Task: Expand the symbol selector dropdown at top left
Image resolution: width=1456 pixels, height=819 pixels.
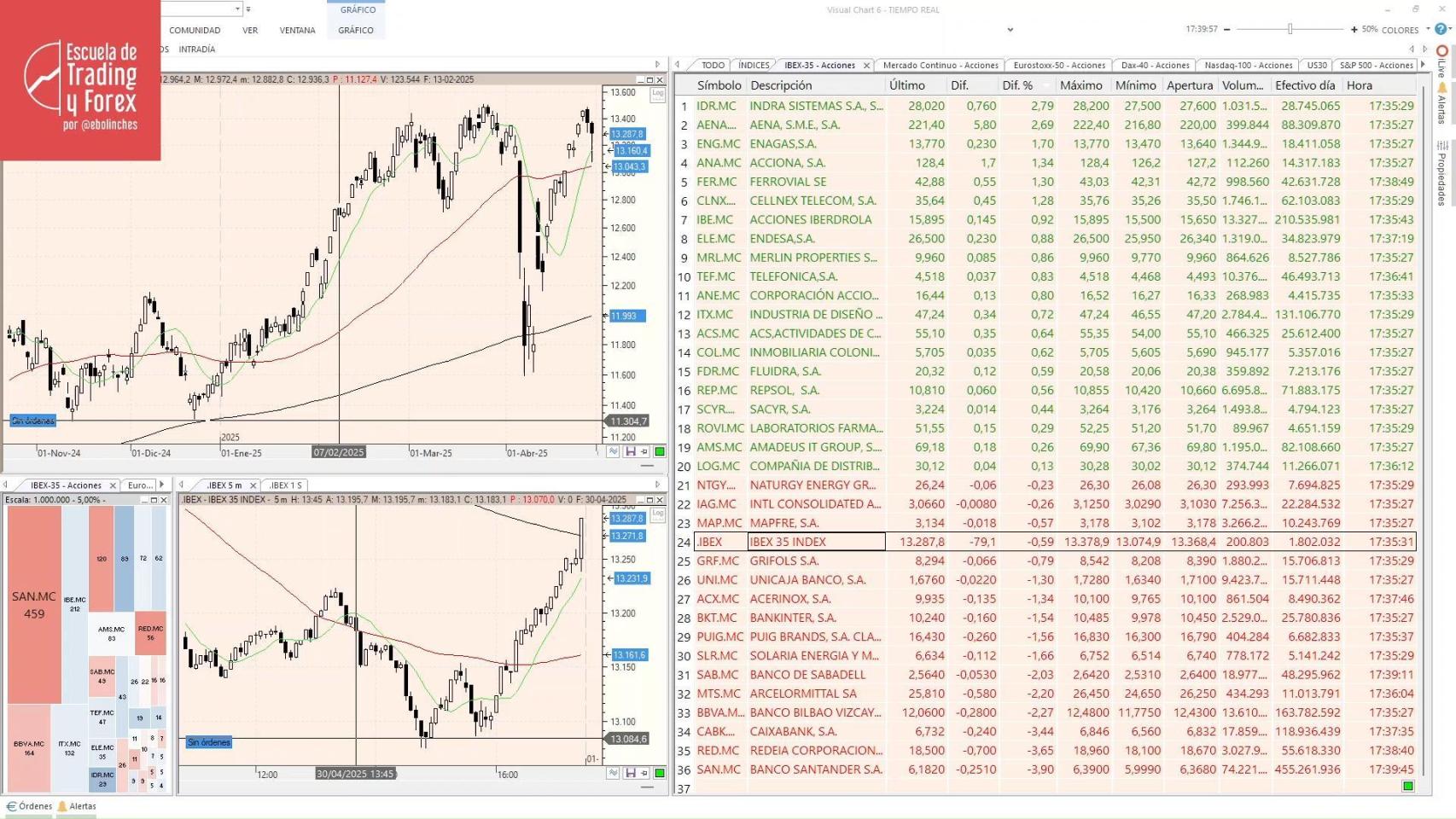Action: click(x=237, y=9)
